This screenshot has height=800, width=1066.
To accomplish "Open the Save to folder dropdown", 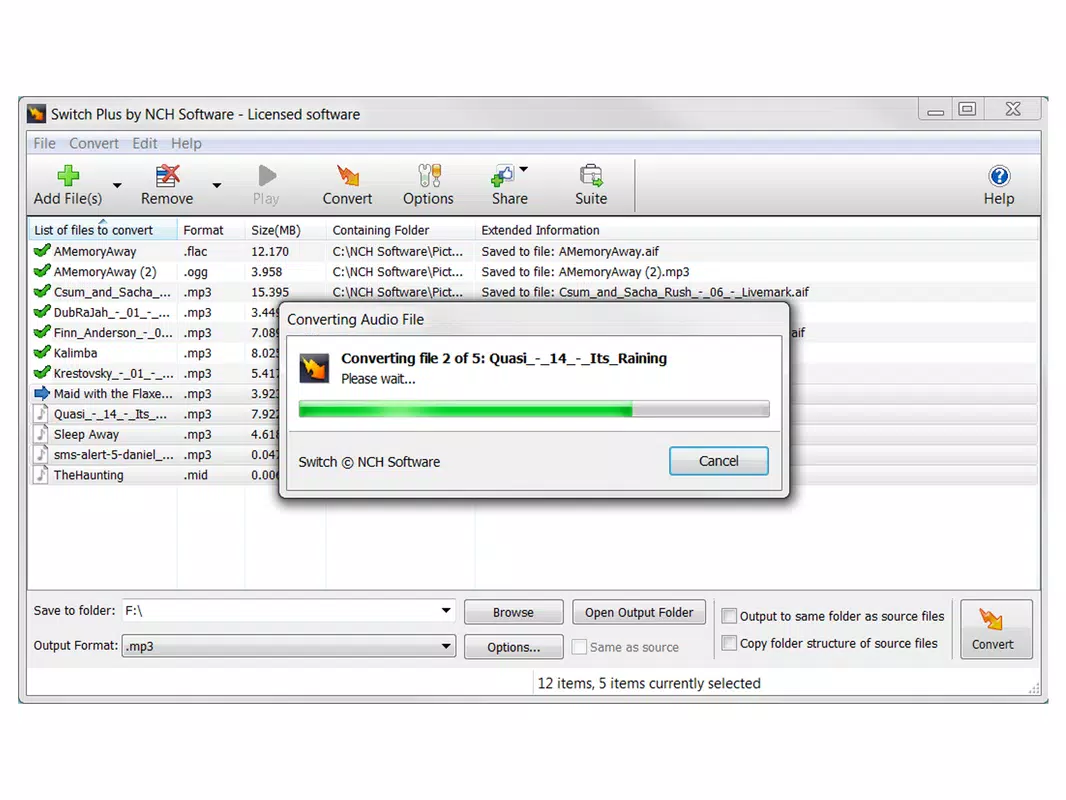I will [x=446, y=610].
